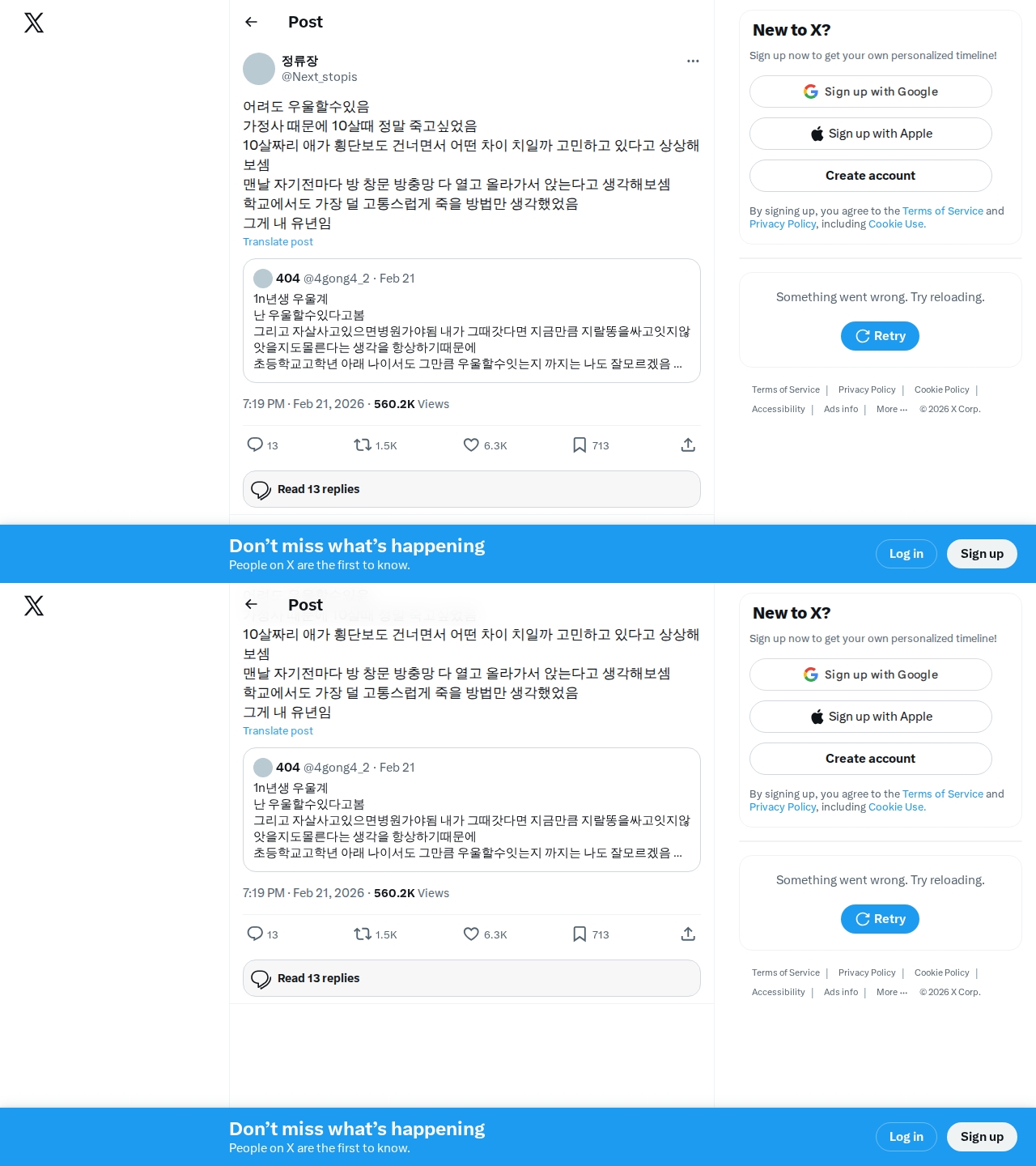Like the post via heart icon in lower copy
Viewport: 1036px width, 1166px height.
[x=471, y=934]
